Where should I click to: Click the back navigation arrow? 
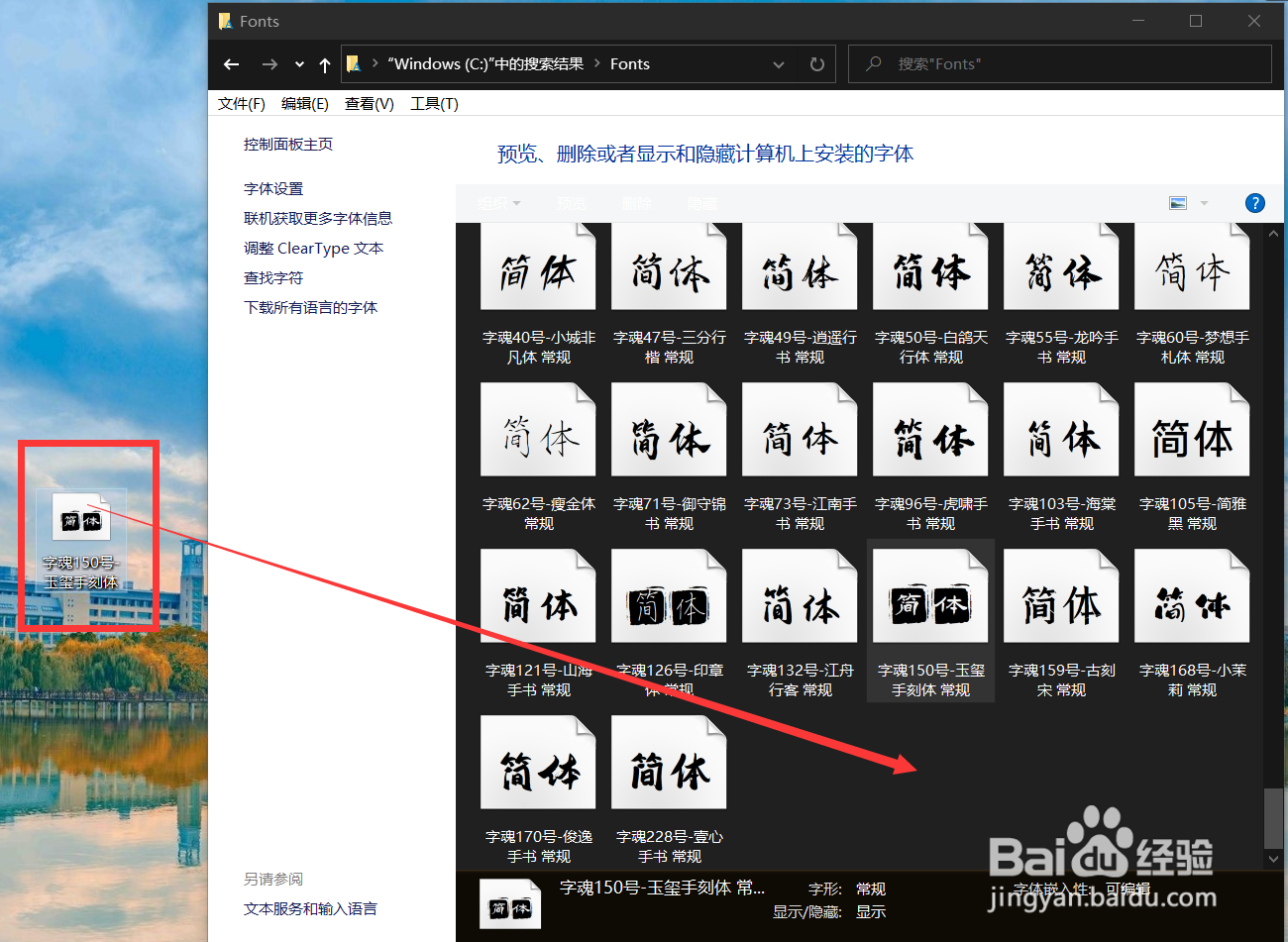(x=231, y=63)
